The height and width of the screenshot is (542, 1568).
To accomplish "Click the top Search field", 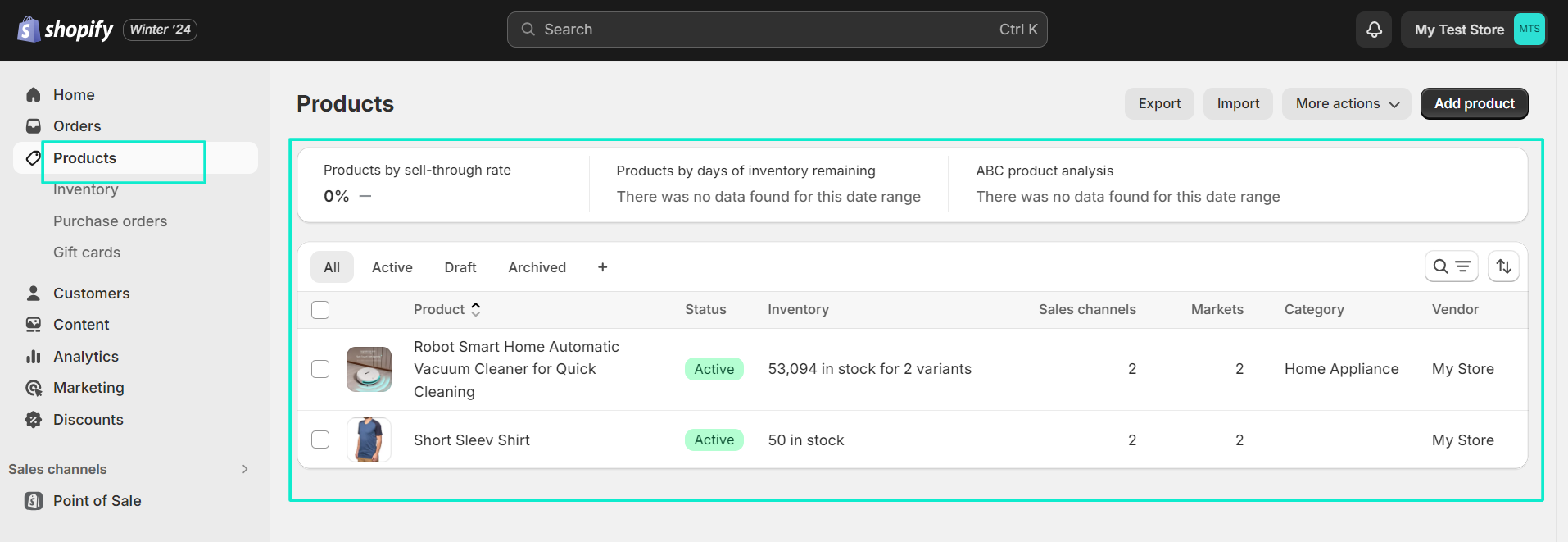I will tap(777, 30).
